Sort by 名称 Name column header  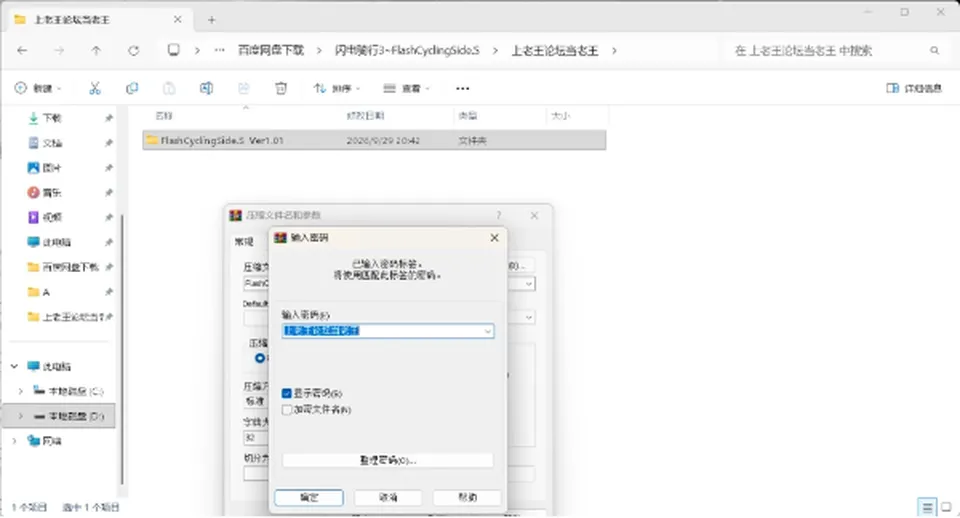point(164,116)
